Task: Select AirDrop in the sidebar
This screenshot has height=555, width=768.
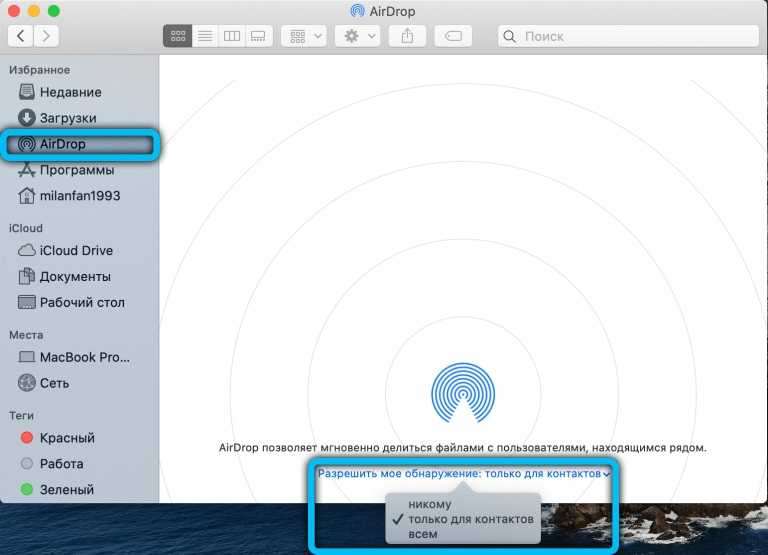Action: click(x=80, y=144)
